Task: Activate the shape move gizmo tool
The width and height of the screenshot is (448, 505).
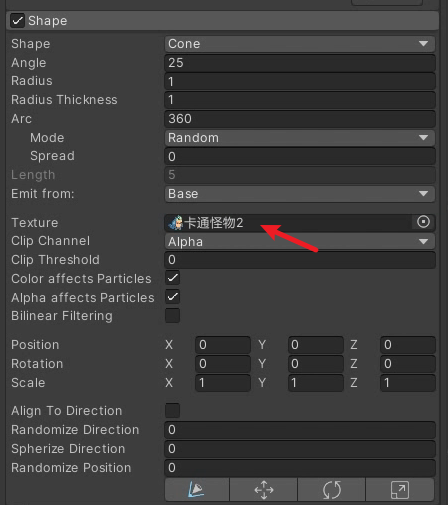Action: 264,489
